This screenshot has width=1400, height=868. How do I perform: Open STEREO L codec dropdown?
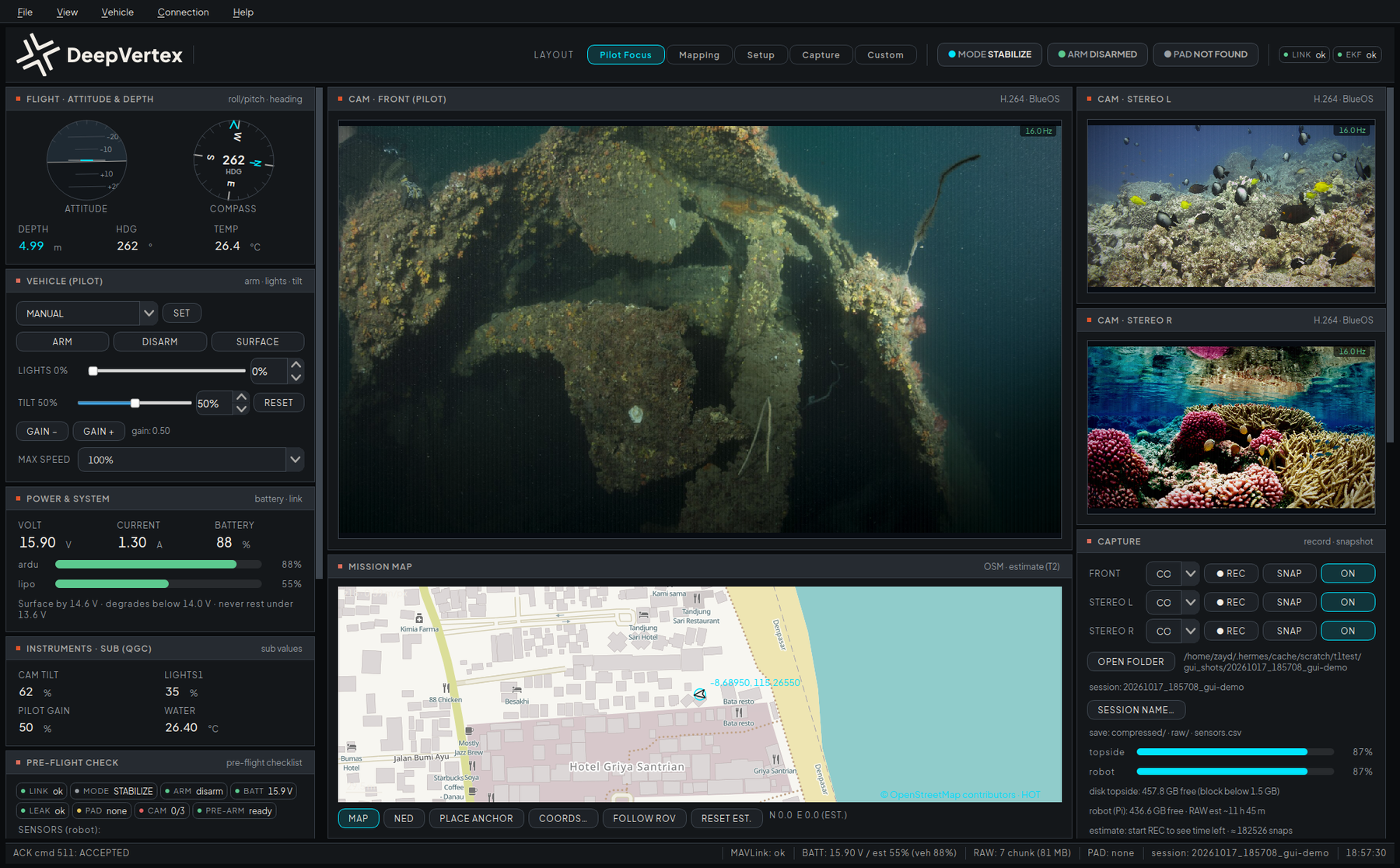tap(1173, 602)
